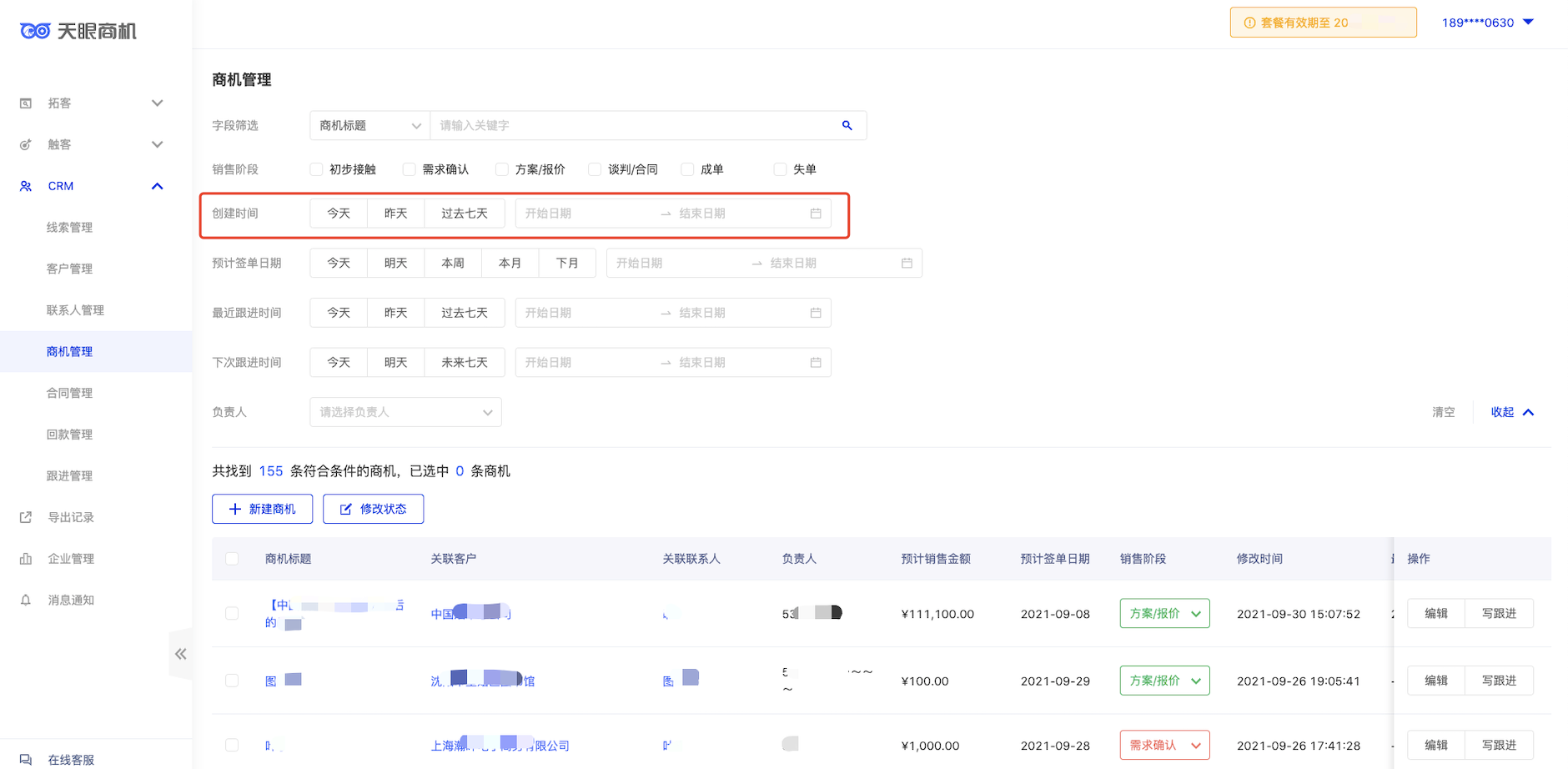Click 写跟进 for the ¥100.00 row
Viewport: 1568px width, 769px height.
click(x=1499, y=681)
